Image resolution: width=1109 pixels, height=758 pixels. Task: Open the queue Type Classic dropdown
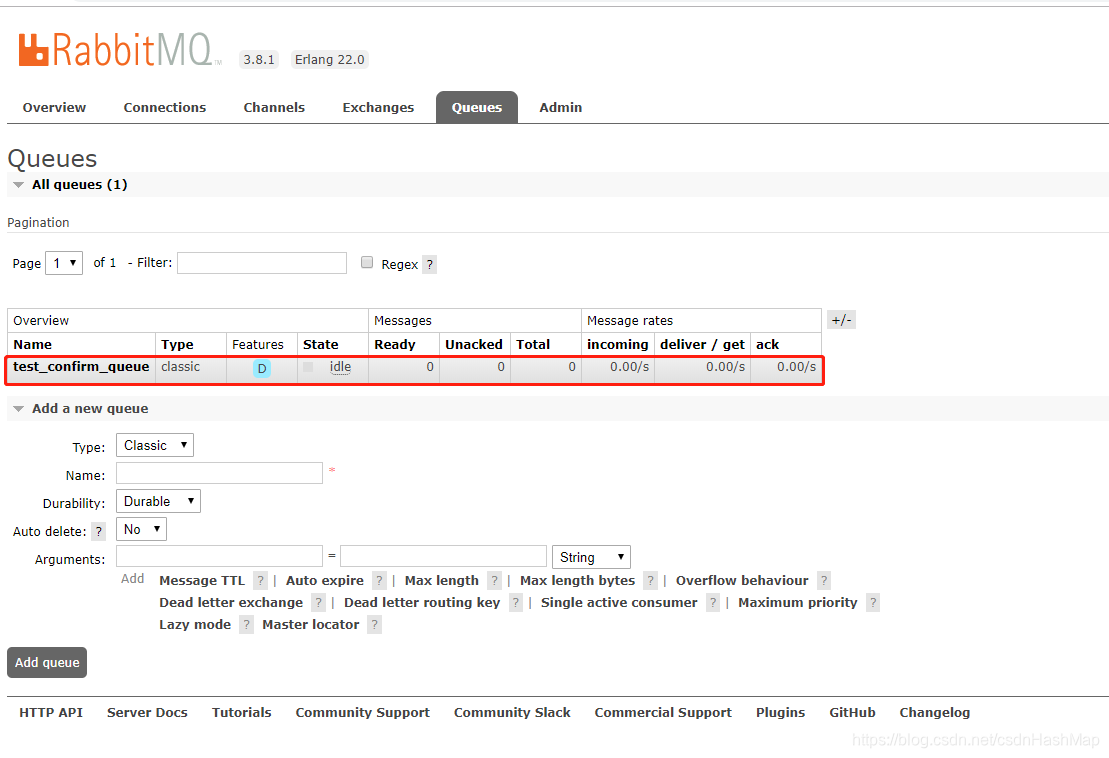[155, 445]
